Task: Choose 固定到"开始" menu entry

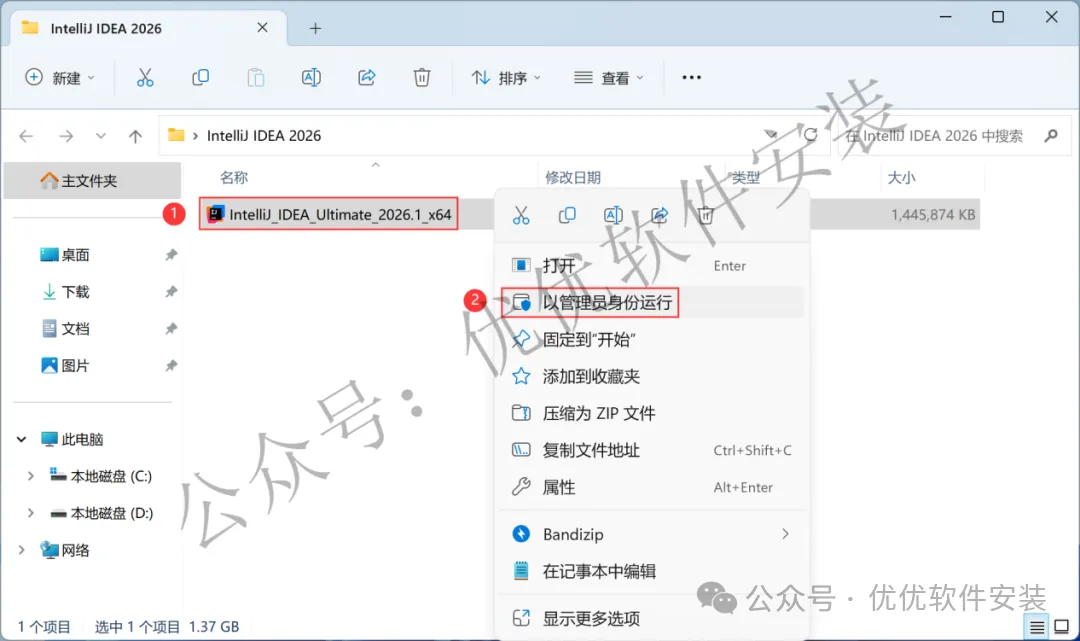Action: click(652, 339)
